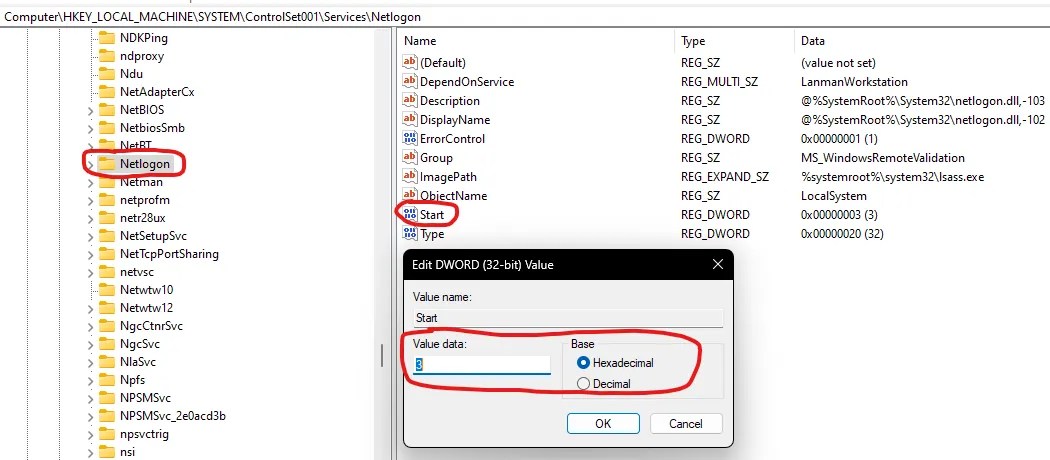The height and width of the screenshot is (460, 1050).
Task: Click the Netlogon folder icon
Action: [107, 163]
